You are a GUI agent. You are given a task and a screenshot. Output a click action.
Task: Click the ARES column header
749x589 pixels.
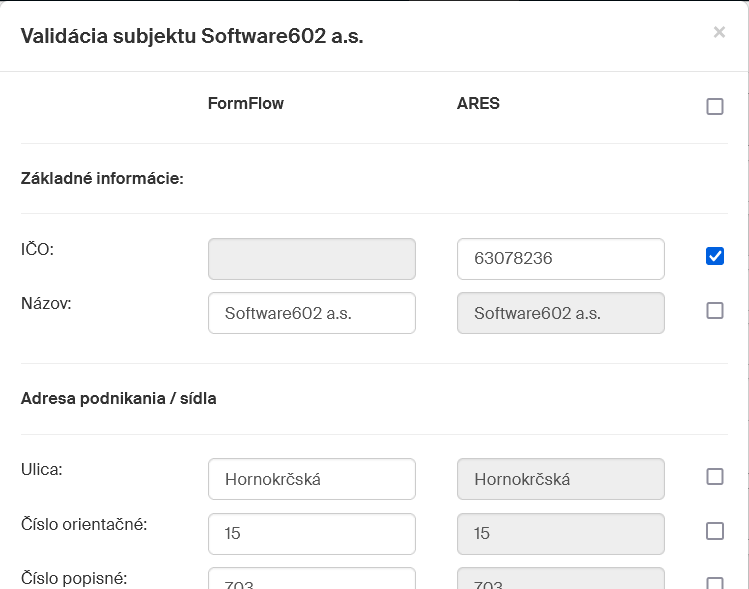[x=478, y=104]
